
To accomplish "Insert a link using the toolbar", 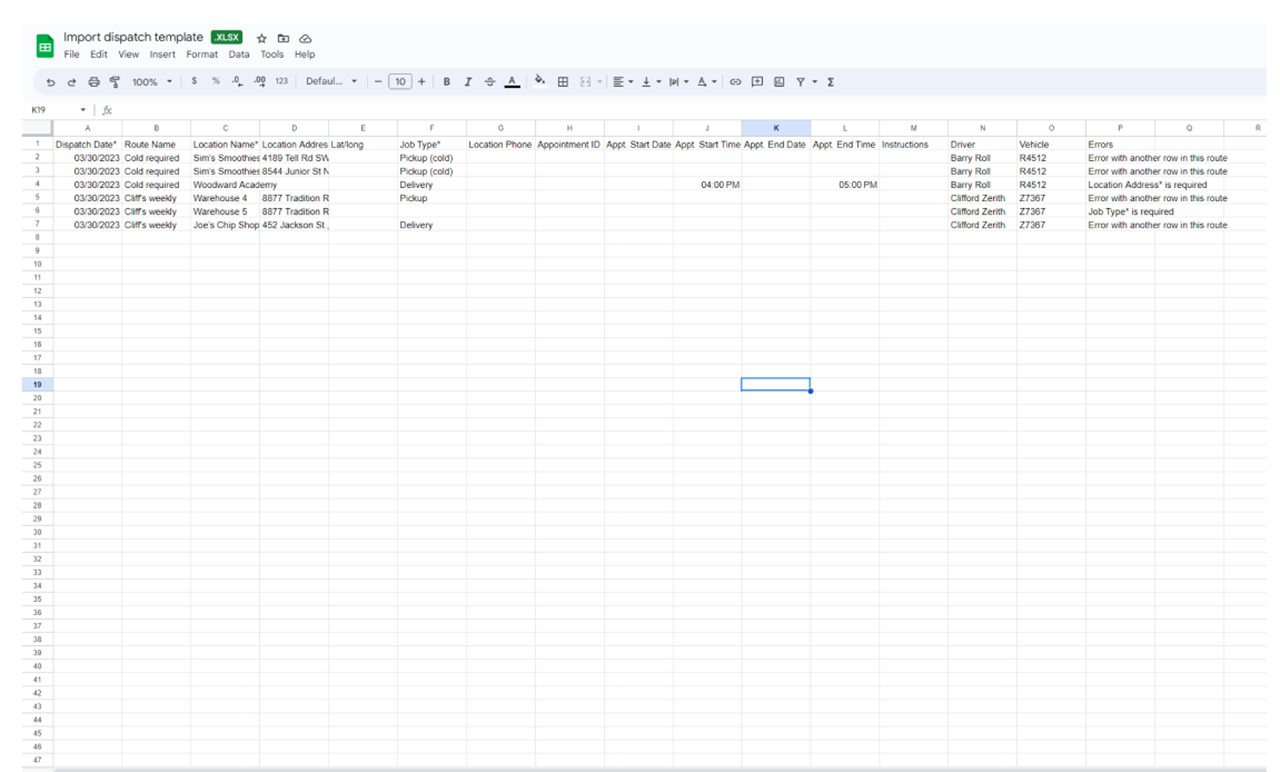I will point(735,82).
